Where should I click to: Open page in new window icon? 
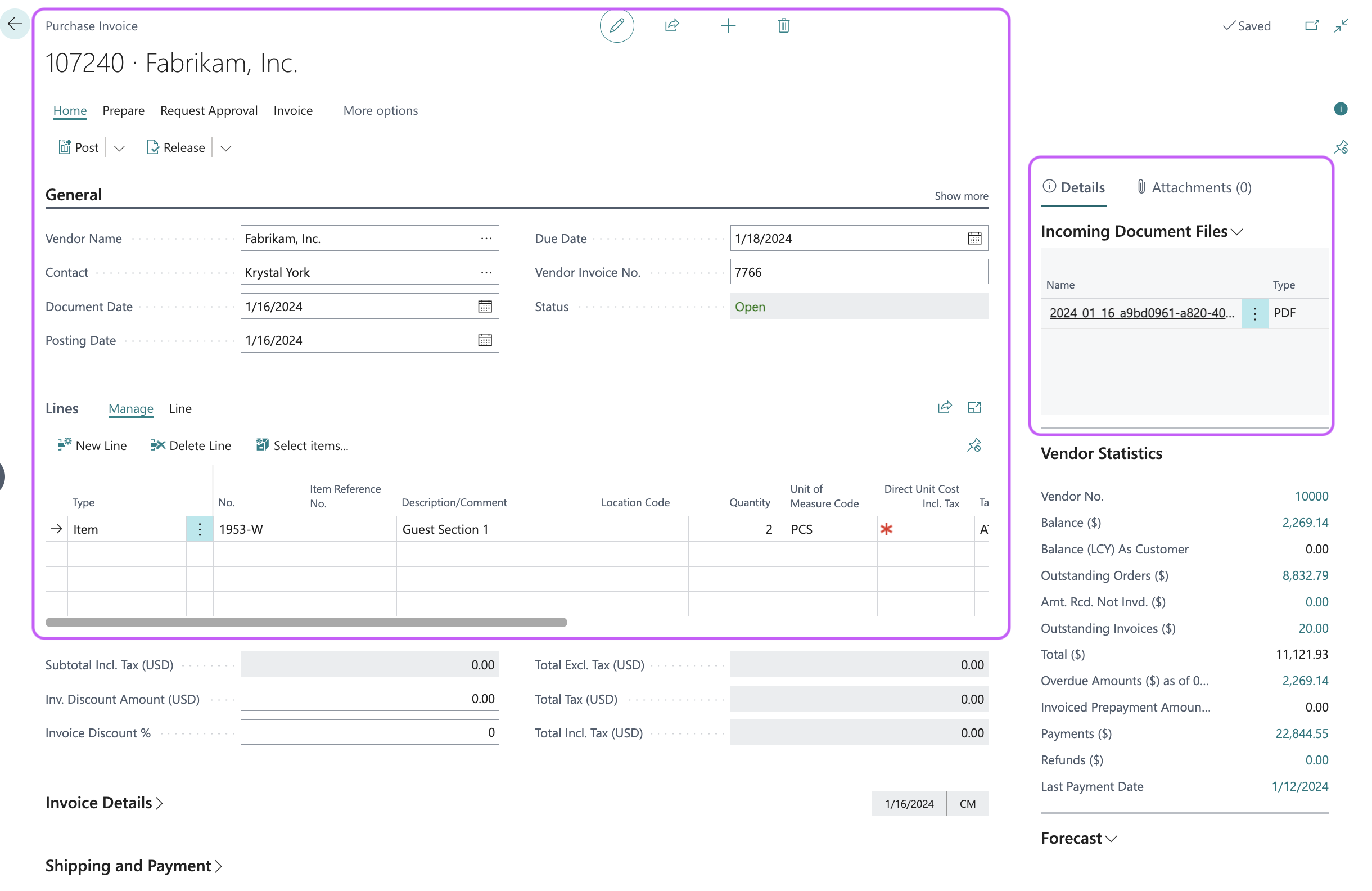(1312, 25)
